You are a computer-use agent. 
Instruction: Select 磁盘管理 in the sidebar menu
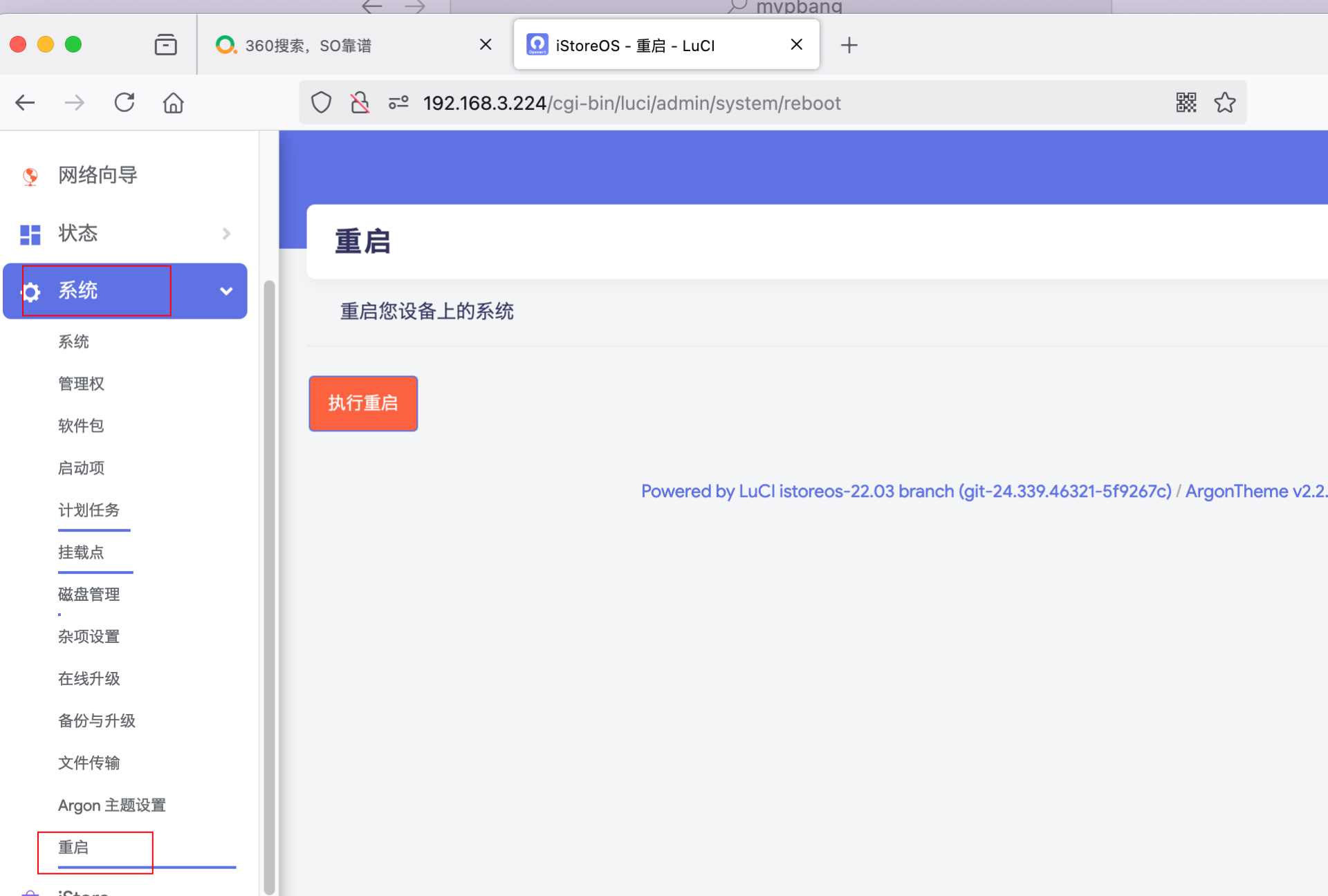coord(89,594)
